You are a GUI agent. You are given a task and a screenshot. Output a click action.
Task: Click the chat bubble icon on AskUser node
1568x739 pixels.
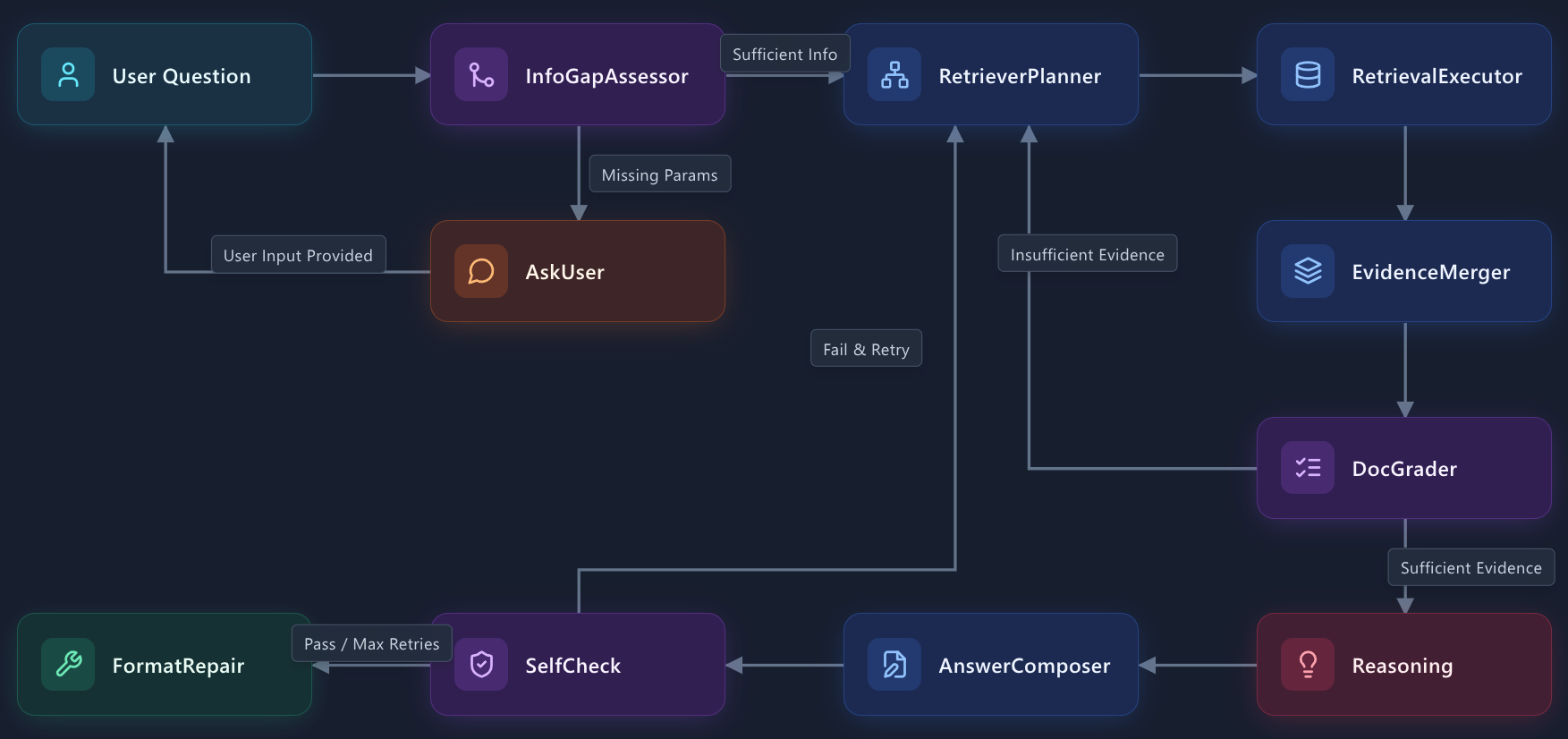(x=481, y=271)
